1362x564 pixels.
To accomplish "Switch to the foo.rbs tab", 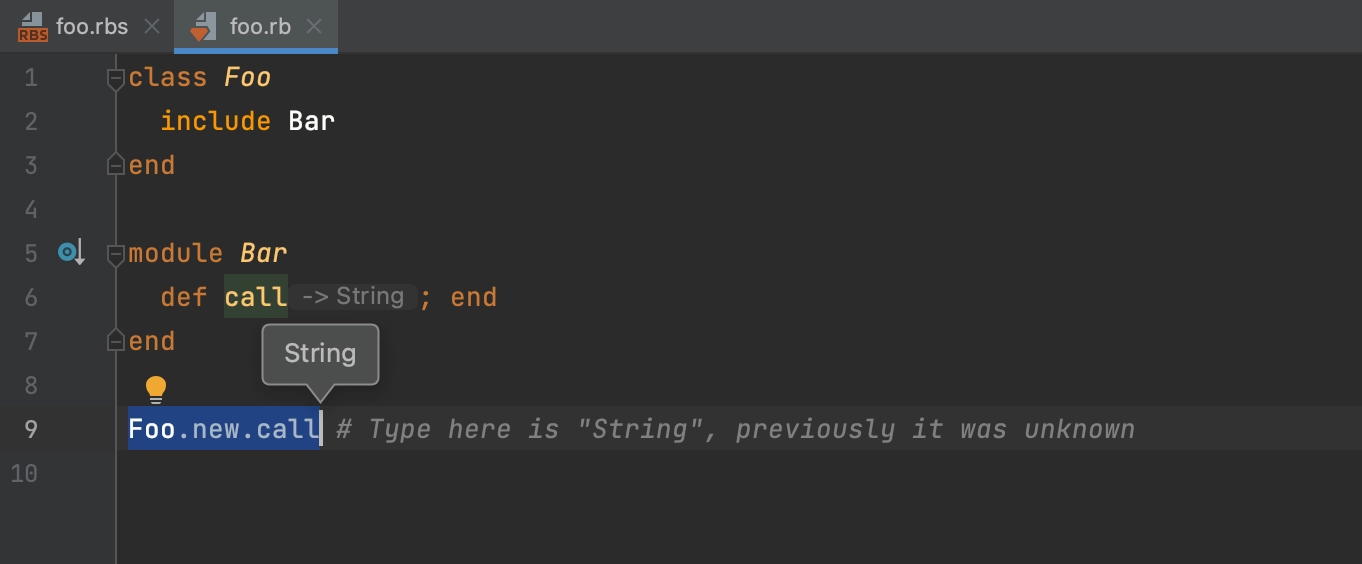I will (x=91, y=27).
